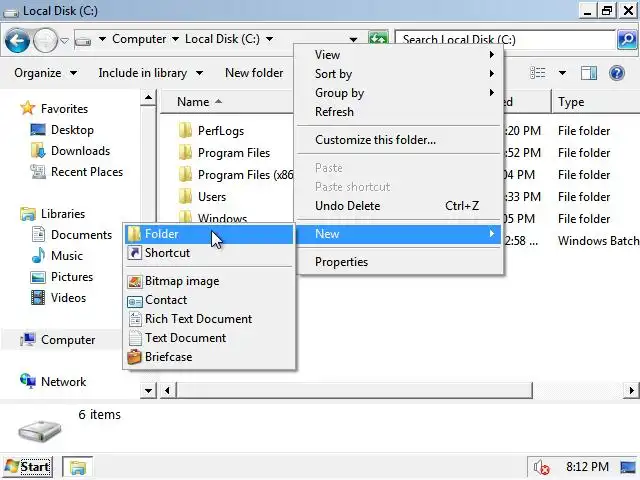Click the Users folder icon
This screenshot has height=480, width=640.
pos(185,196)
